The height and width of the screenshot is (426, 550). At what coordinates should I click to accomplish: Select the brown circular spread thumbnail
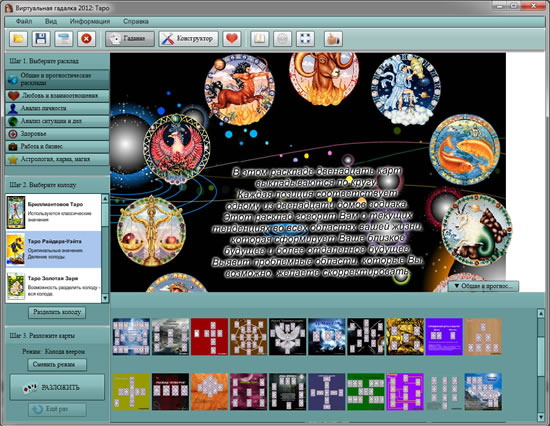248,337
